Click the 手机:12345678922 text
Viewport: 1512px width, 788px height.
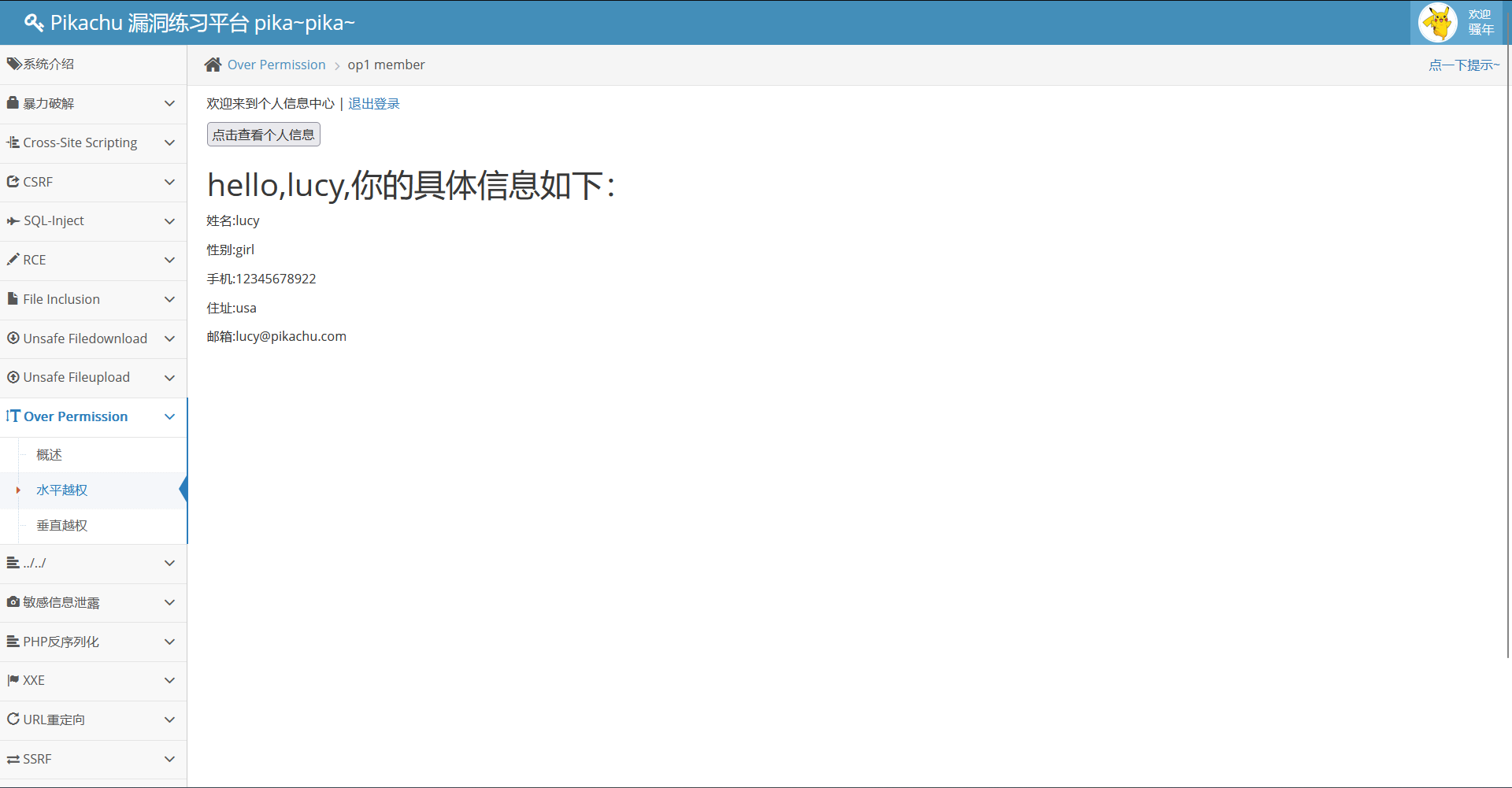pyautogui.click(x=261, y=279)
